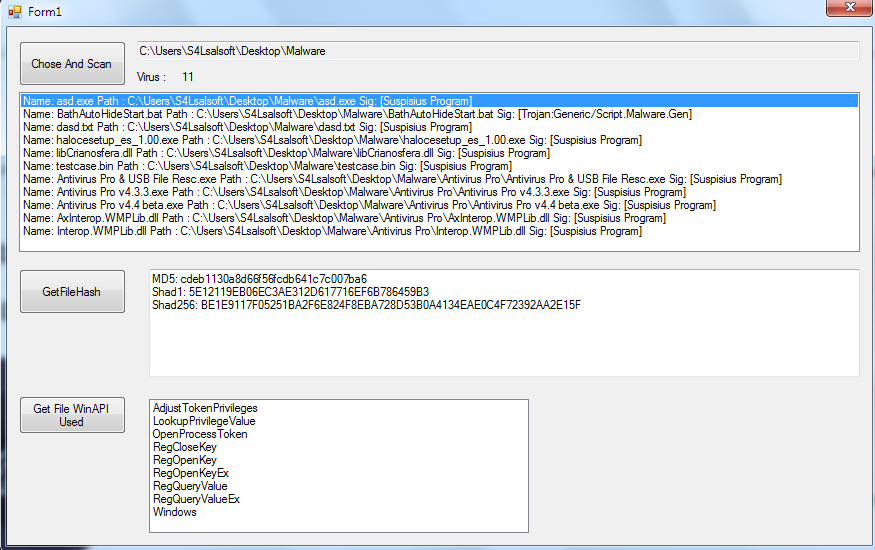The height and width of the screenshot is (550, 875).
Task: Click the Get File WinAPI Used button
Action: point(72,415)
